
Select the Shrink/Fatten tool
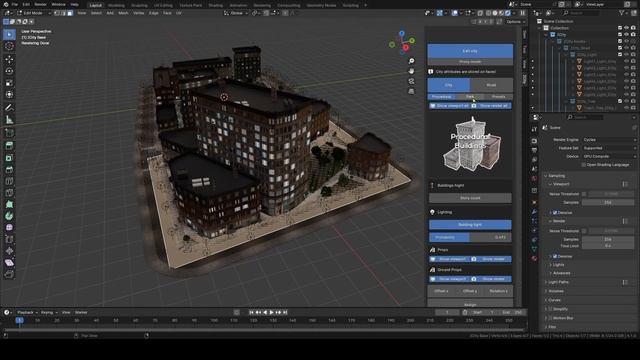pos(9,251)
